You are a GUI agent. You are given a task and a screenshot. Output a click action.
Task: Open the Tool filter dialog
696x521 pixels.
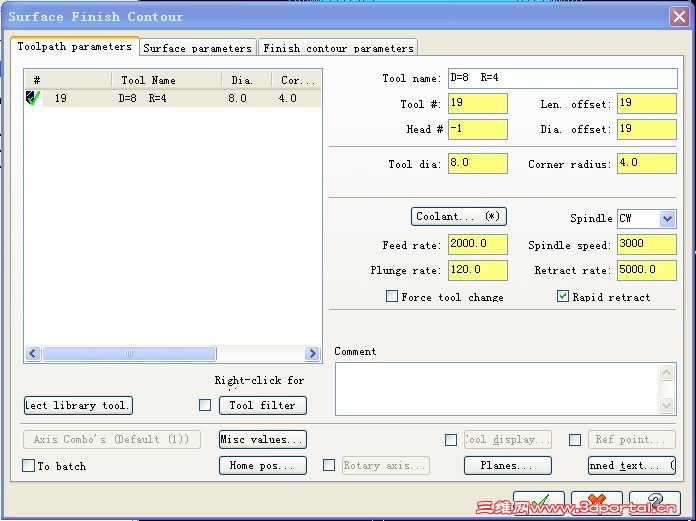tap(262, 405)
